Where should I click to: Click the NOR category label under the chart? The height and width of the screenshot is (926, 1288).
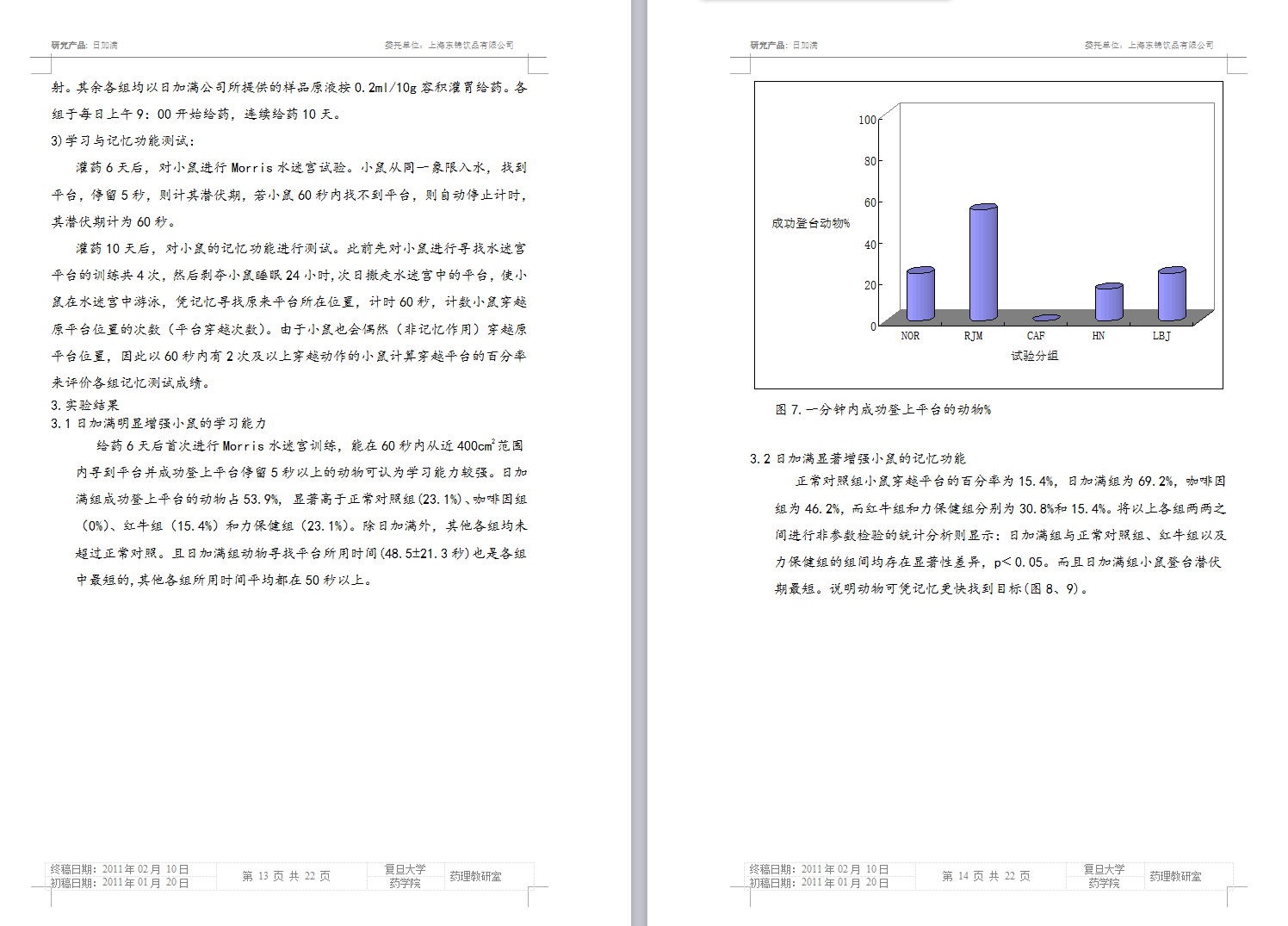[x=910, y=336]
